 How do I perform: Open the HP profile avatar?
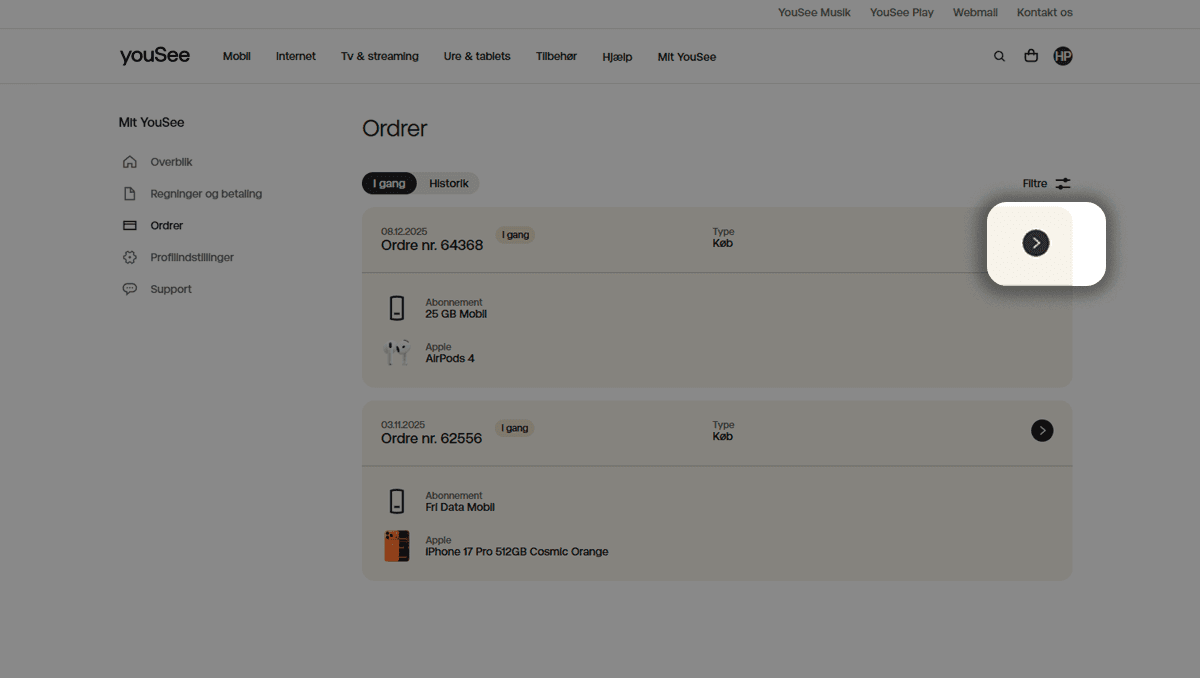pos(1063,57)
